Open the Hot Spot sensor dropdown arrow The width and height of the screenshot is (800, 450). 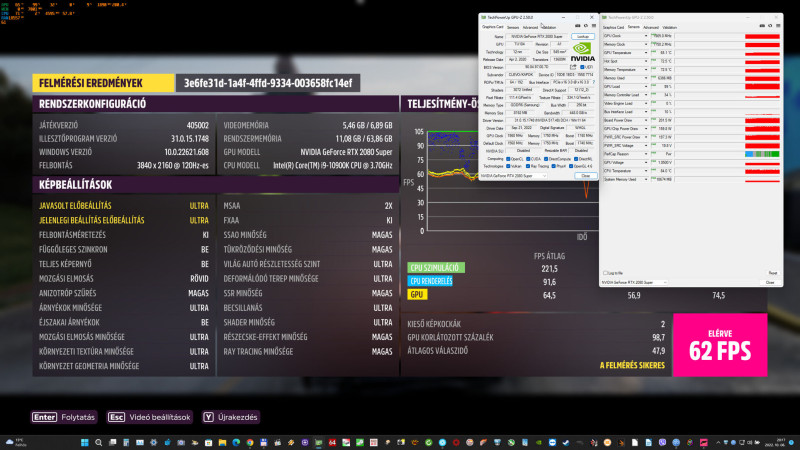[x=646, y=61]
